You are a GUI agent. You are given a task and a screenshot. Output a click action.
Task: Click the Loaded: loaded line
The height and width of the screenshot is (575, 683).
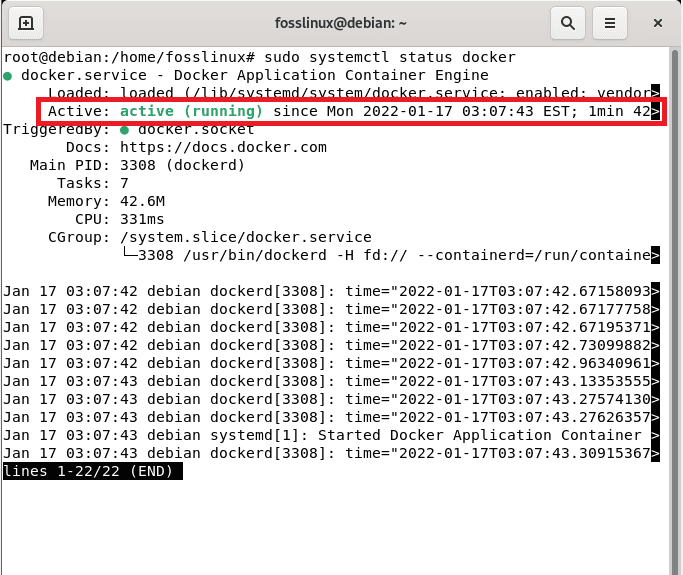(354, 93)
